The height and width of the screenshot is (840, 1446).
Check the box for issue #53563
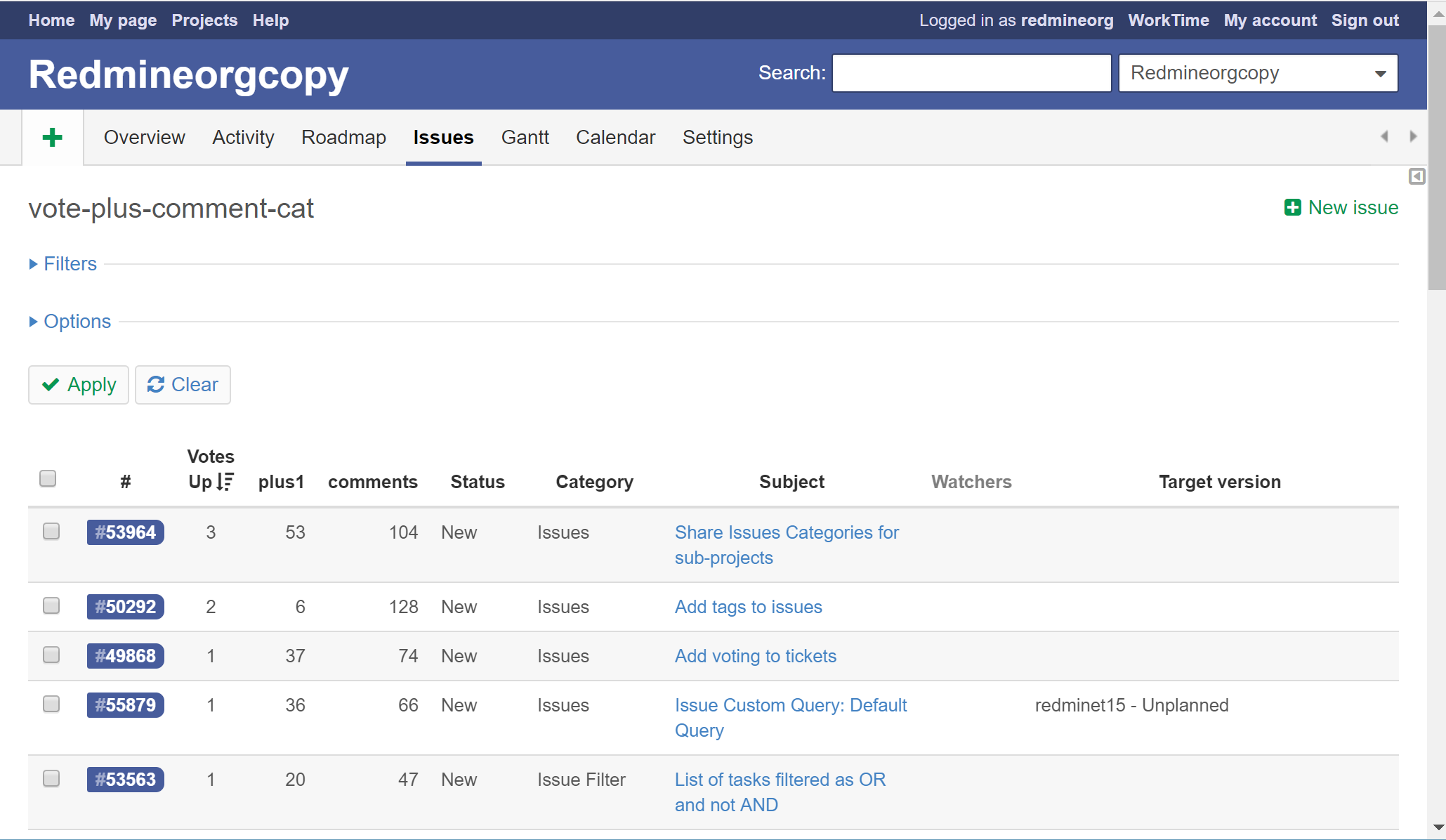click(51, 778)
